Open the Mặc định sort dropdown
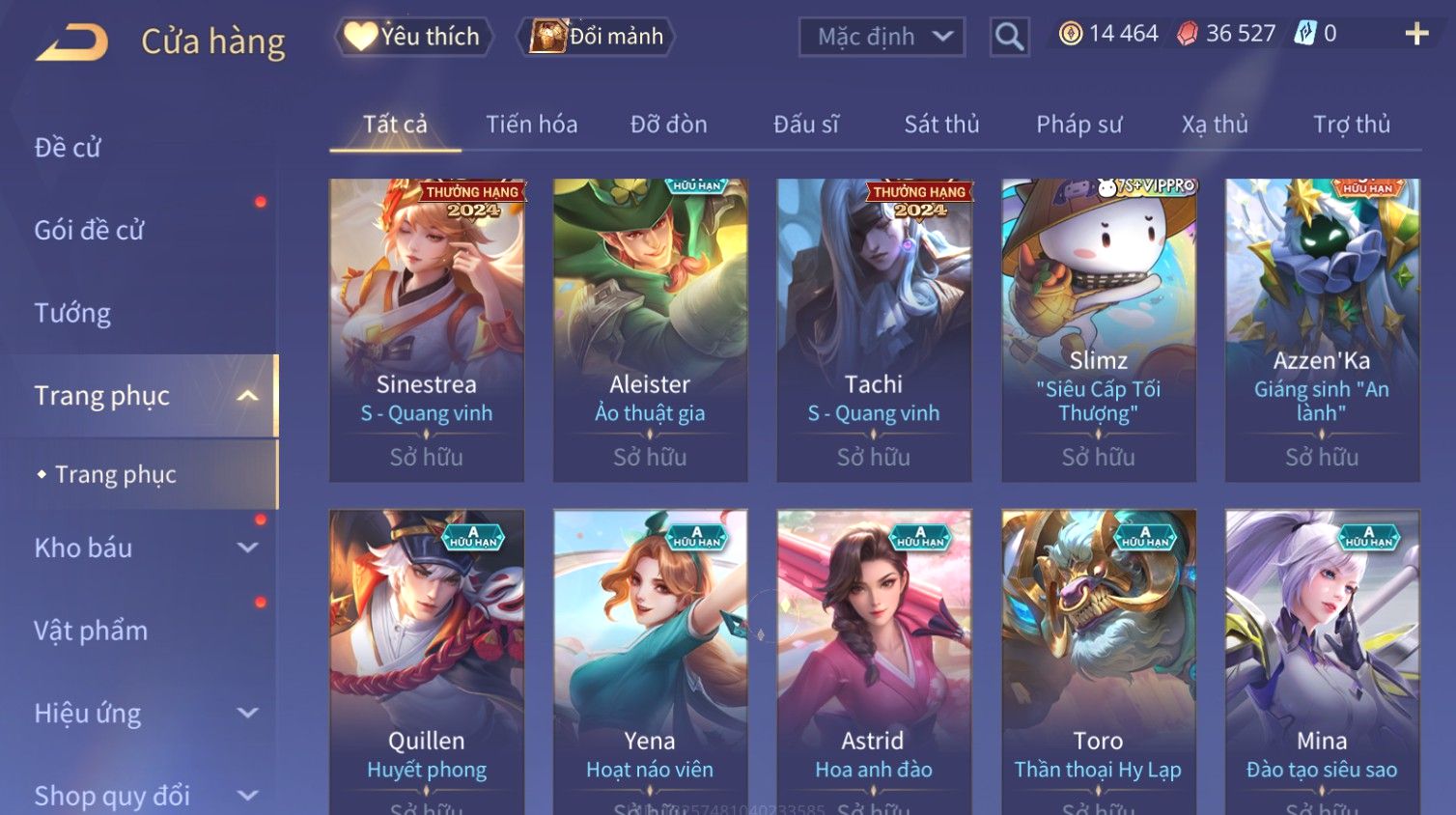Image resolution: width=1456 pixels, height=815 pixels. pos(882,37)
